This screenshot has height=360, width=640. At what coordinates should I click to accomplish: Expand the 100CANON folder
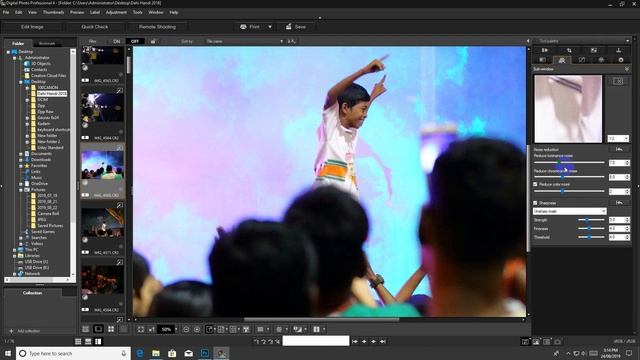pyautogui.click(x=27, y=88)
